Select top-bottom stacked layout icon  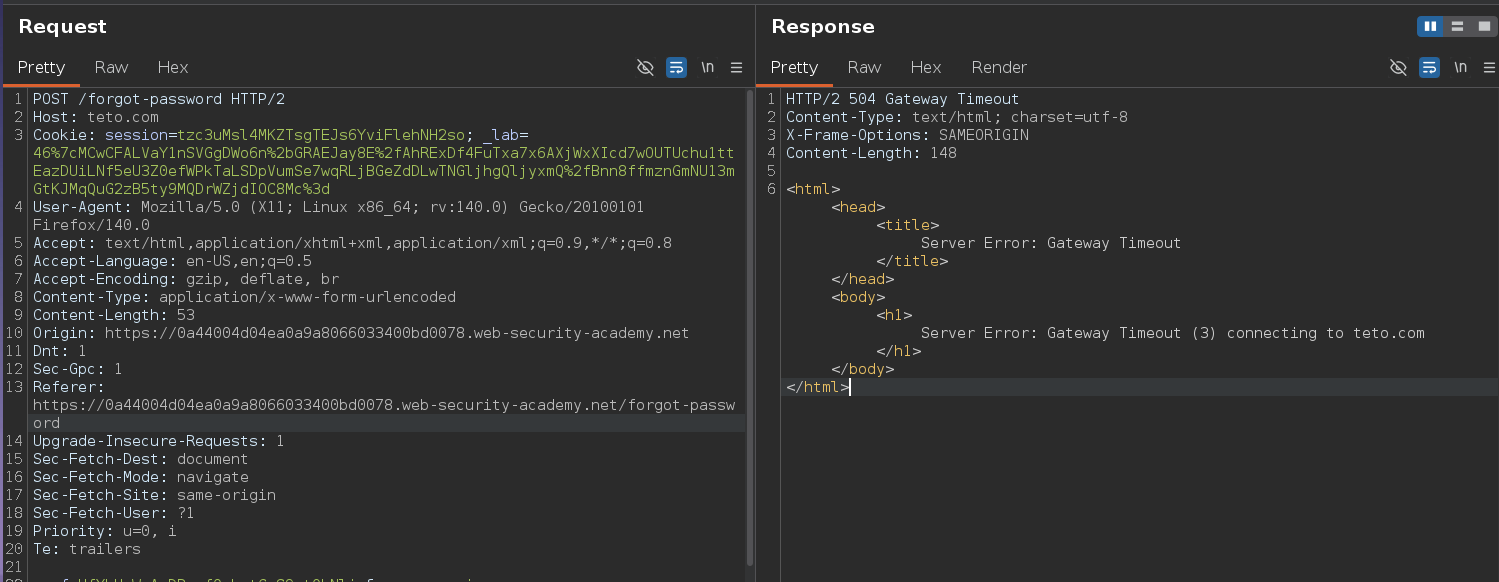pos(1457,26)
